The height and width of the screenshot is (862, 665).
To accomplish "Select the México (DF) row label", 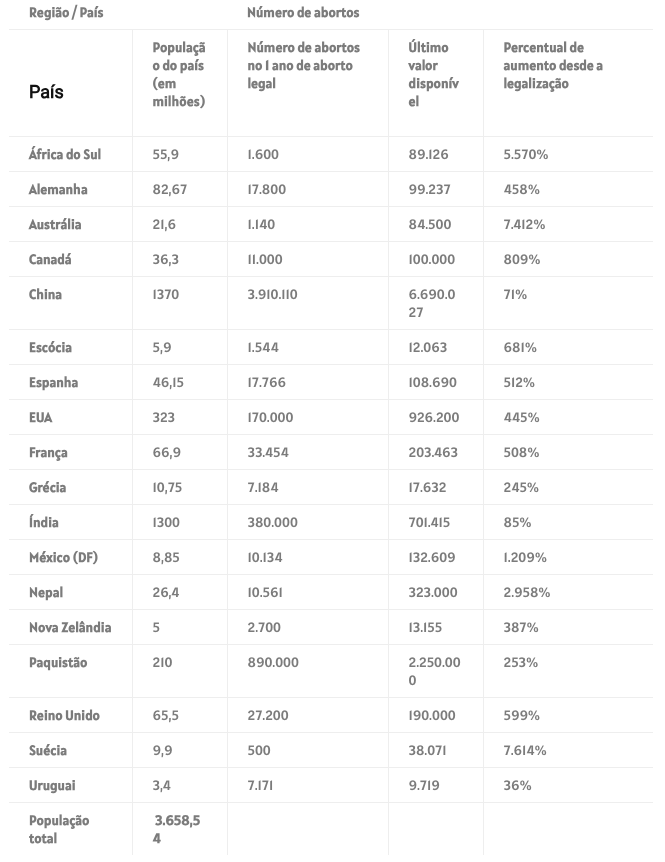I will pyautogui.click(x=63, y=557).
